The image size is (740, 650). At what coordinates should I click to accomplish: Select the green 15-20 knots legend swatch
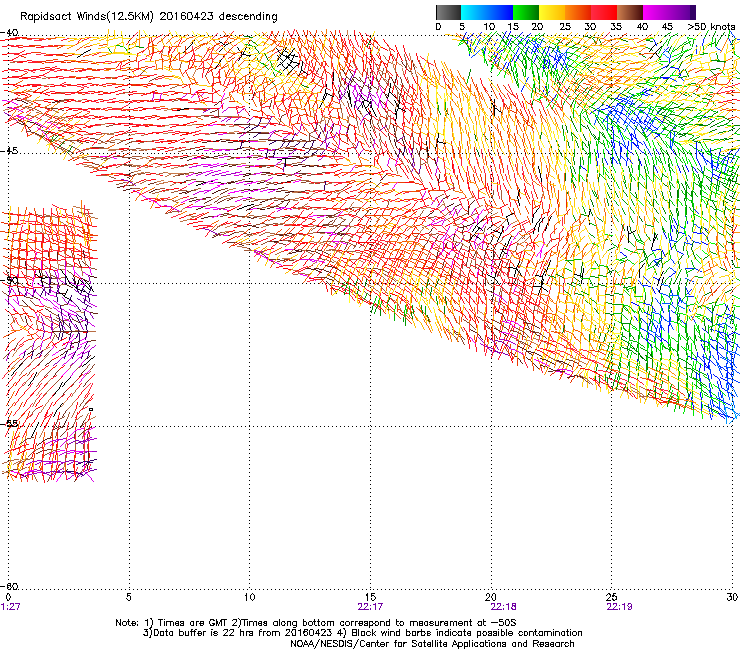coord(526,12)
